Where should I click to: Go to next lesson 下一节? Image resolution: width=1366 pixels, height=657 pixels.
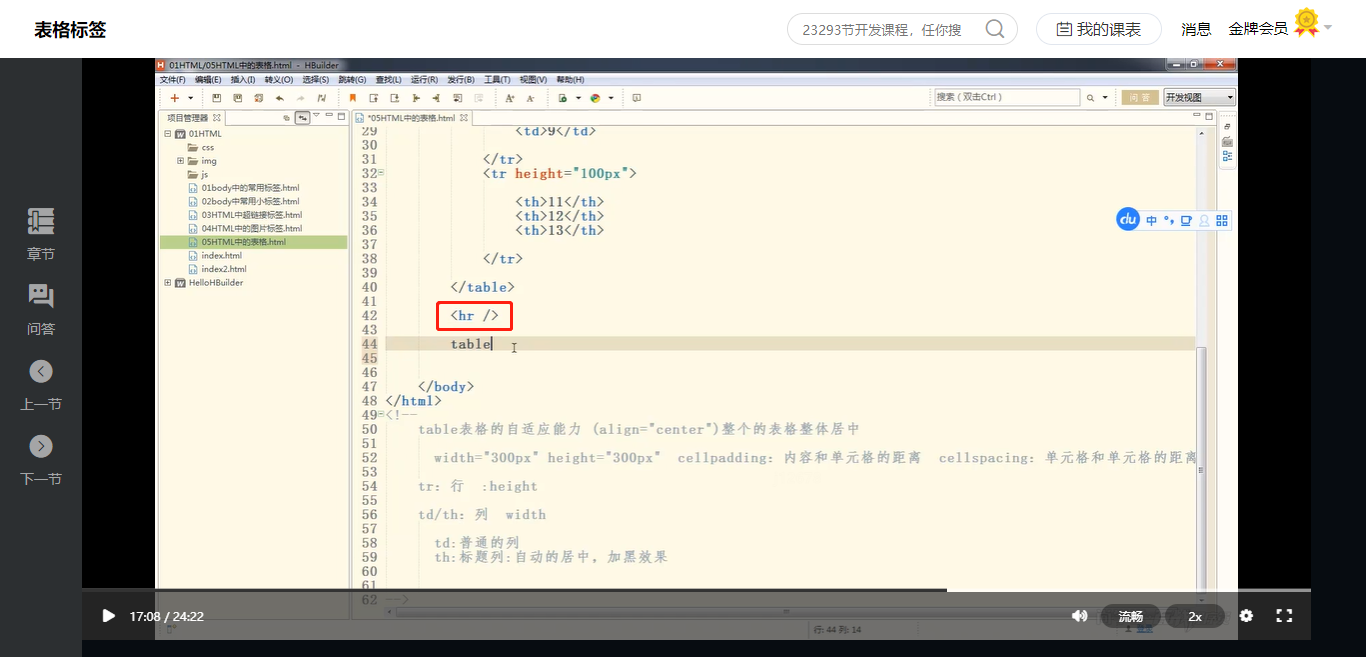pyautogui.click(x=41, y=459)
